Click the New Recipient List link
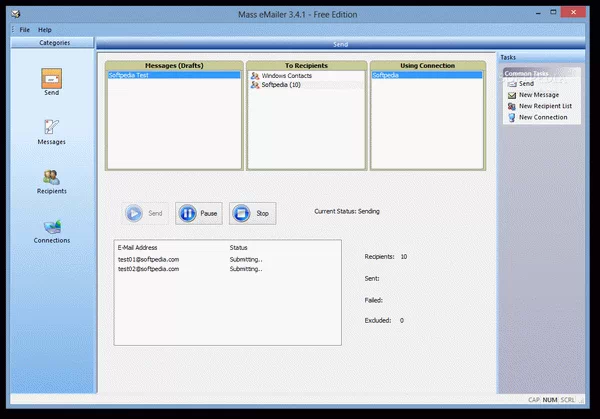 [x=545, y=106]
